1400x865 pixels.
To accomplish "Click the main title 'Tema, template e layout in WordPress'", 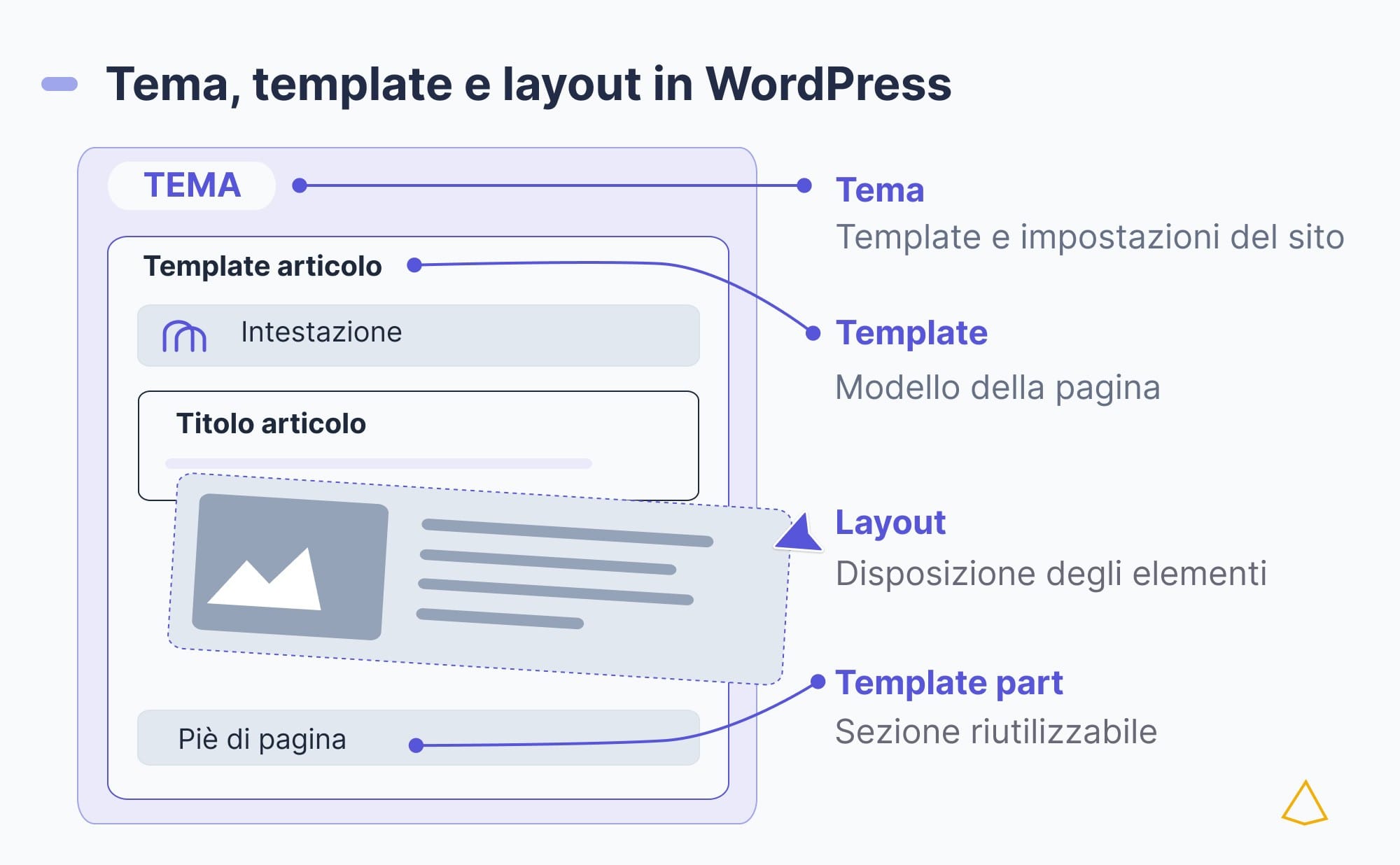I will tap(528, 84).
